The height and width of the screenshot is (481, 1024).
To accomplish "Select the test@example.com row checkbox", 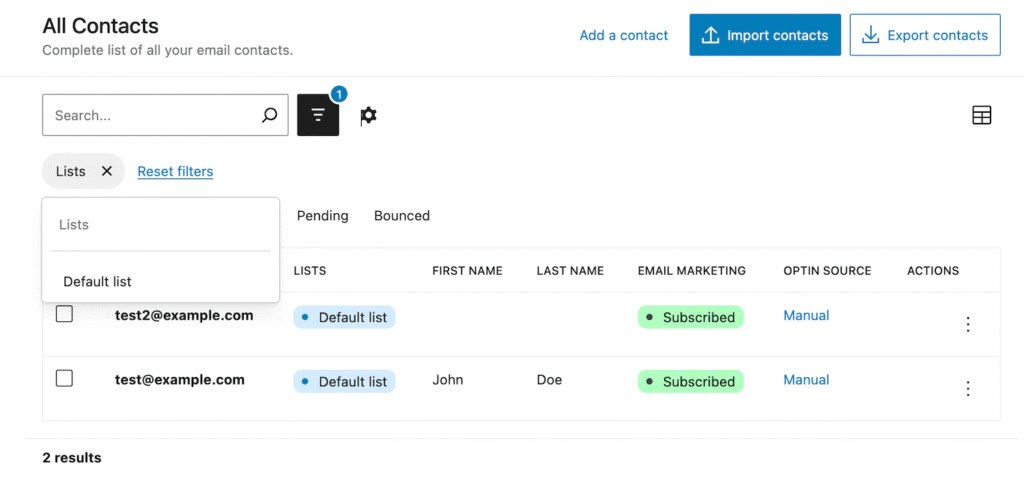I will tap(64, 378).
